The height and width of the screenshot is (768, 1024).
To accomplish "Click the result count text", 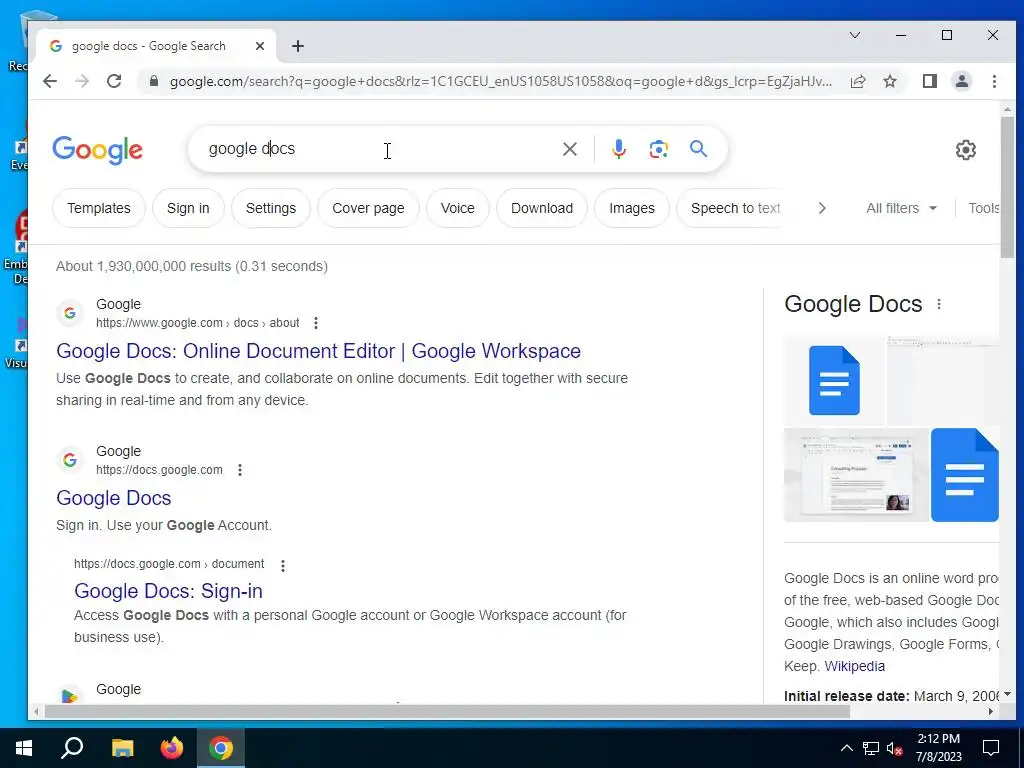I will [192, 266].
